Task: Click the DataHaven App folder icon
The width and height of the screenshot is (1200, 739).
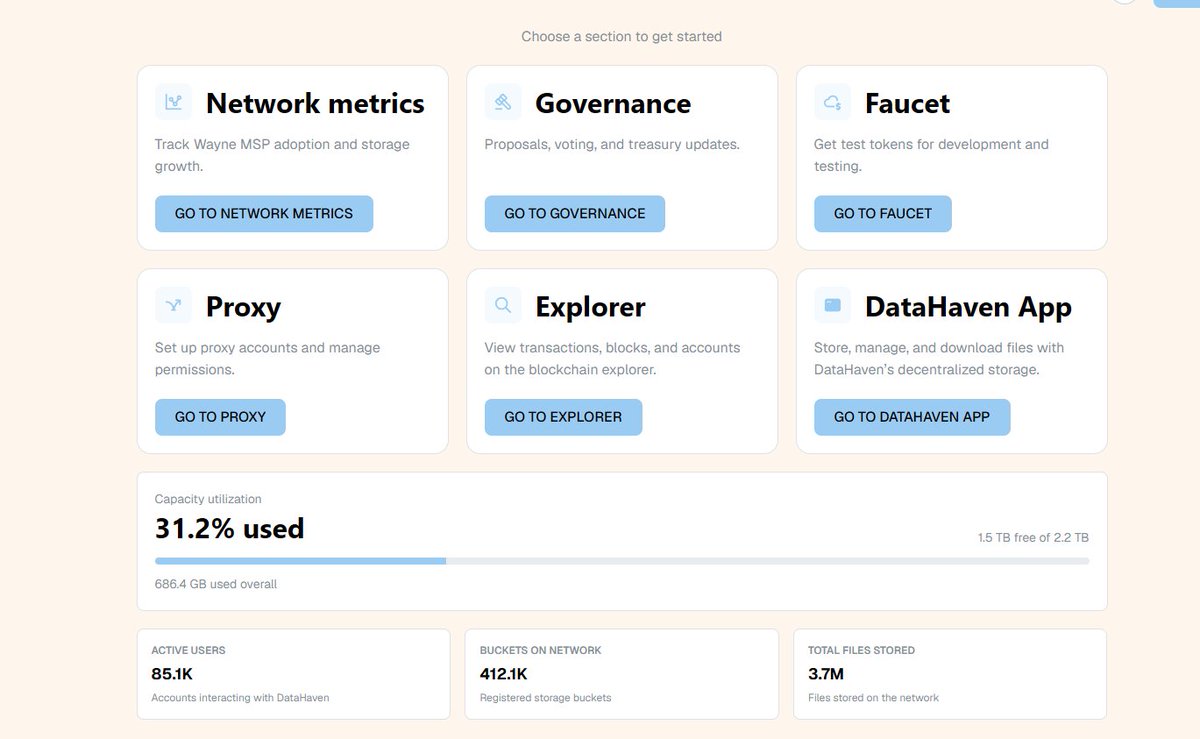Action: pos(832,305)
